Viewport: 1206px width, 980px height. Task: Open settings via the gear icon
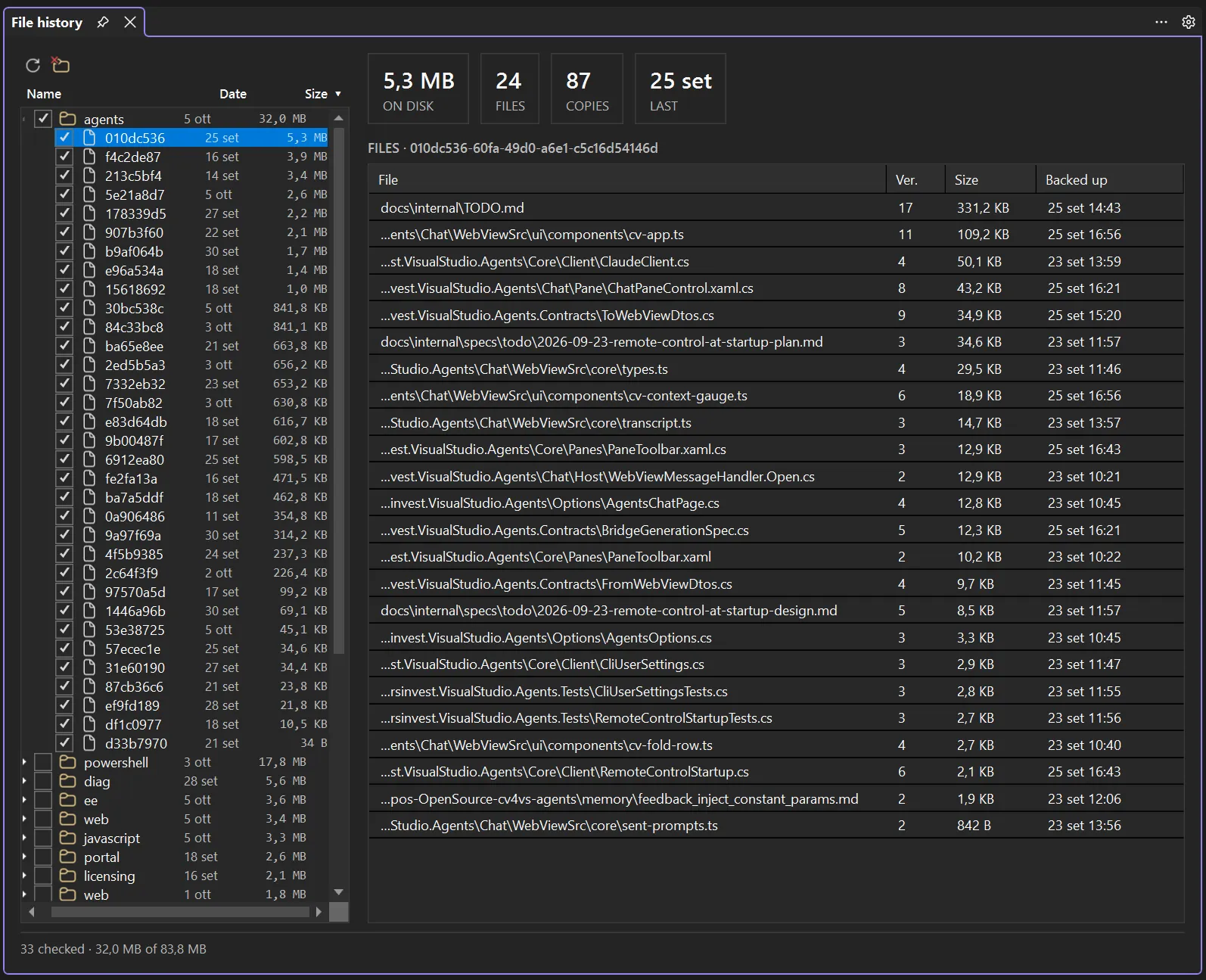(x=1189, y=22)
